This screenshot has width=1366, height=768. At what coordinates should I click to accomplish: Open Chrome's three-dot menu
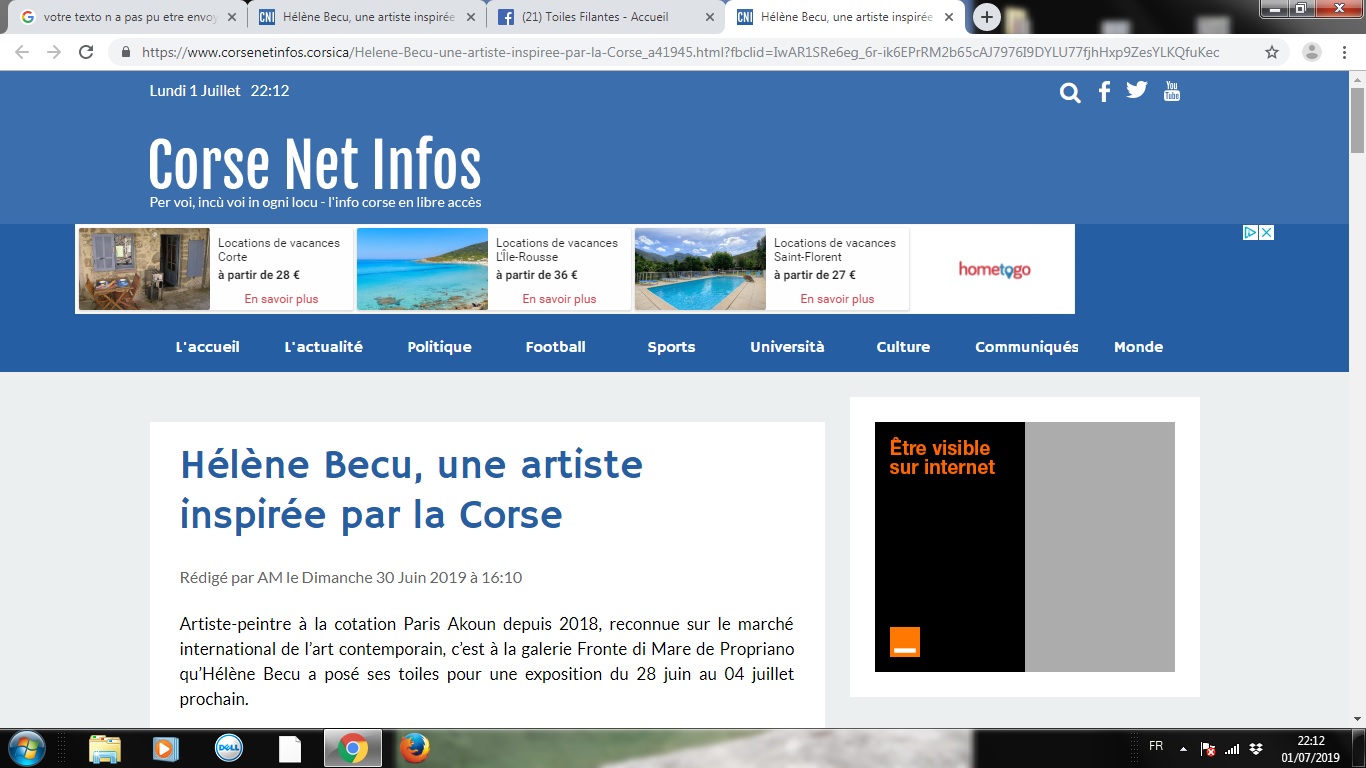(x=1344, y=51)
